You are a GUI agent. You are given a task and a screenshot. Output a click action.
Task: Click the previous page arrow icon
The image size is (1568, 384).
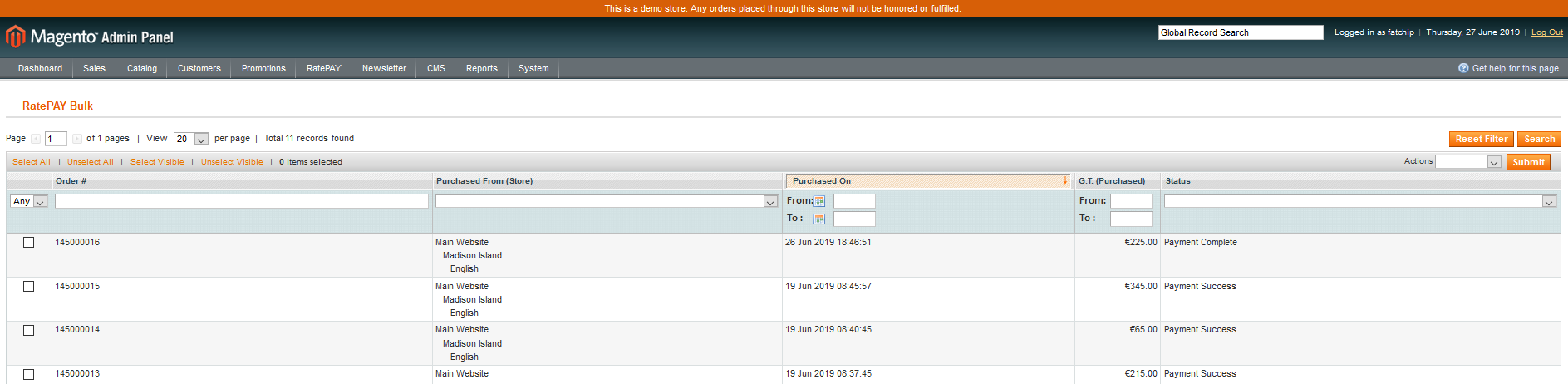click(x=36, y=139)
